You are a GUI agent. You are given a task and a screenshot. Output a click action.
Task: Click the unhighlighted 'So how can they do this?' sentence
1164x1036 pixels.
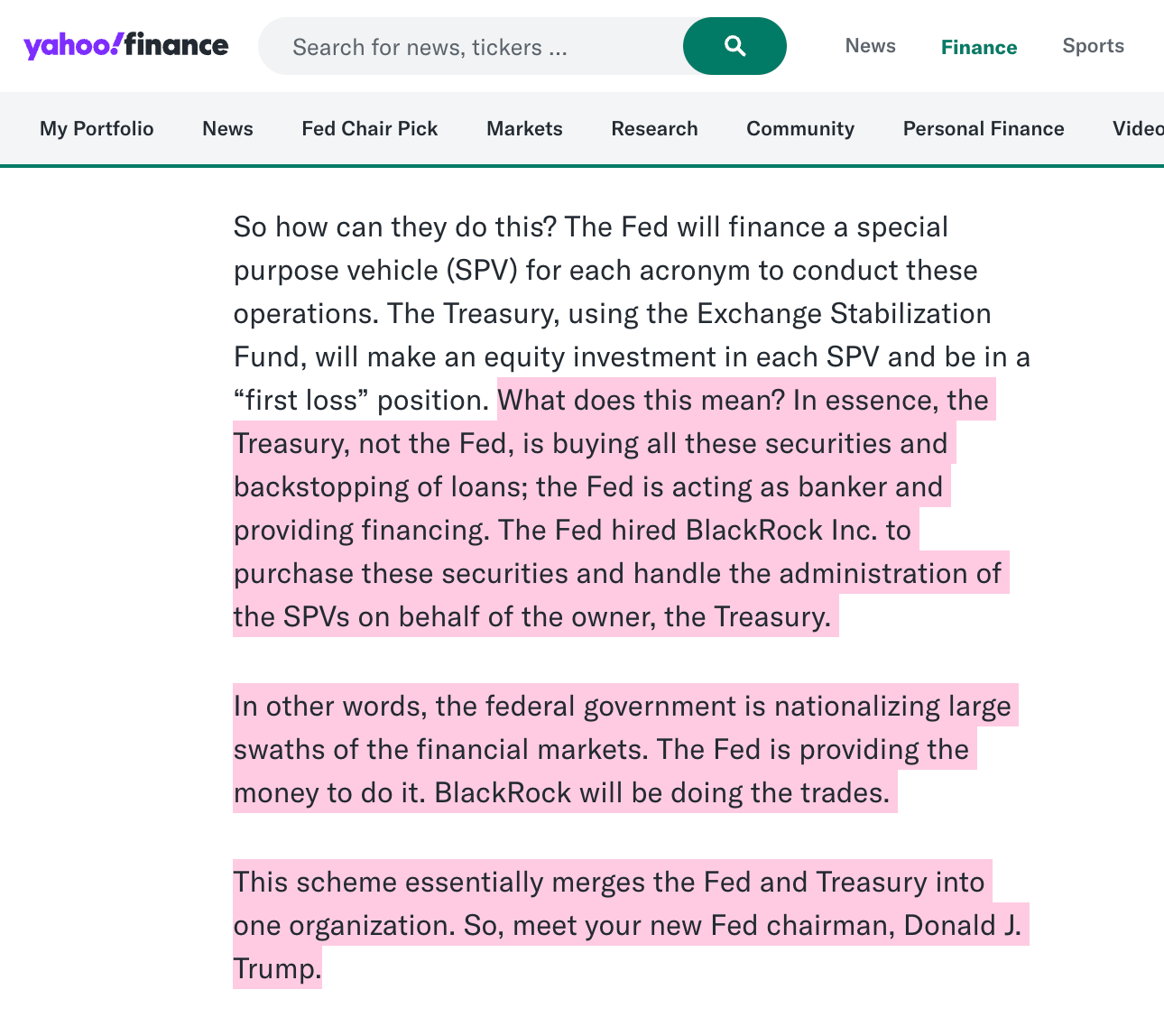[x=395, y=227]
